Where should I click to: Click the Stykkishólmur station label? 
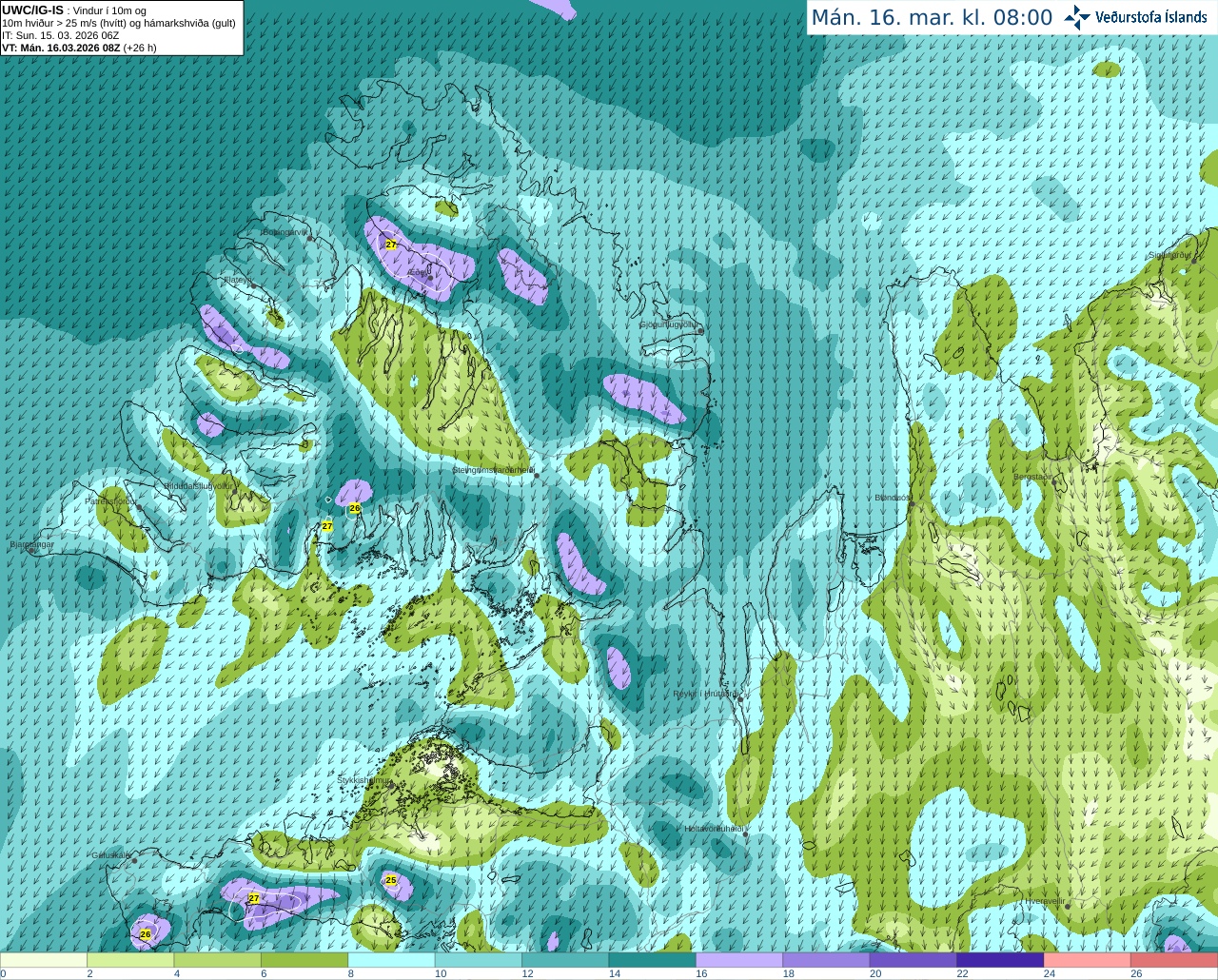[x=363, y=779]
